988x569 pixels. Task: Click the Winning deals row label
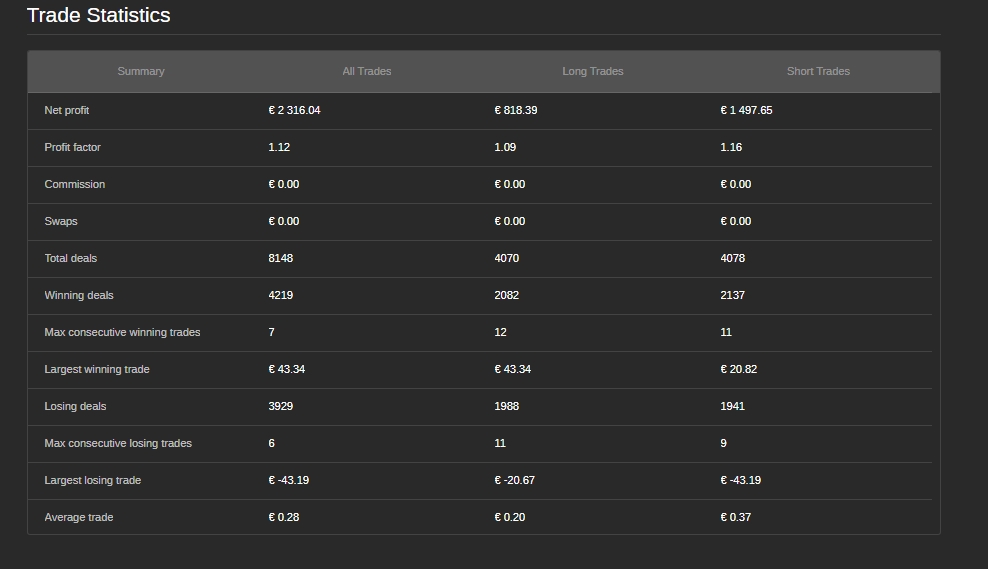click(x=78, y=295)
